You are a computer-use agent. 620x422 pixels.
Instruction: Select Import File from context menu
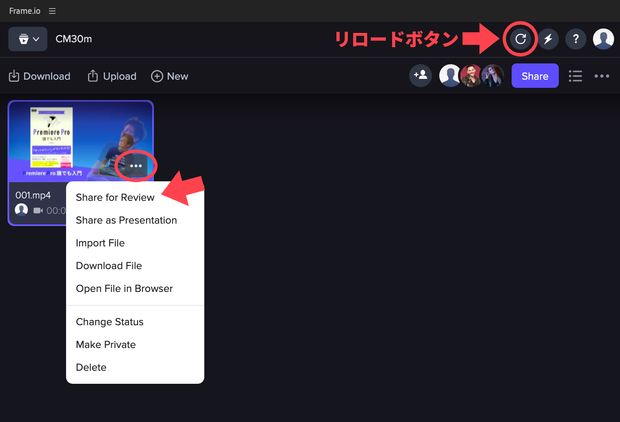tap(100, 243)
